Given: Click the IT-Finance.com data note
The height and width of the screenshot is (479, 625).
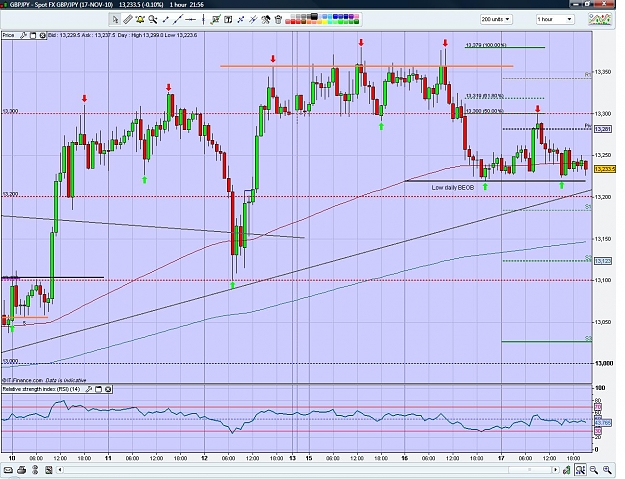Looking at the screenshot, I should point(44,380).
